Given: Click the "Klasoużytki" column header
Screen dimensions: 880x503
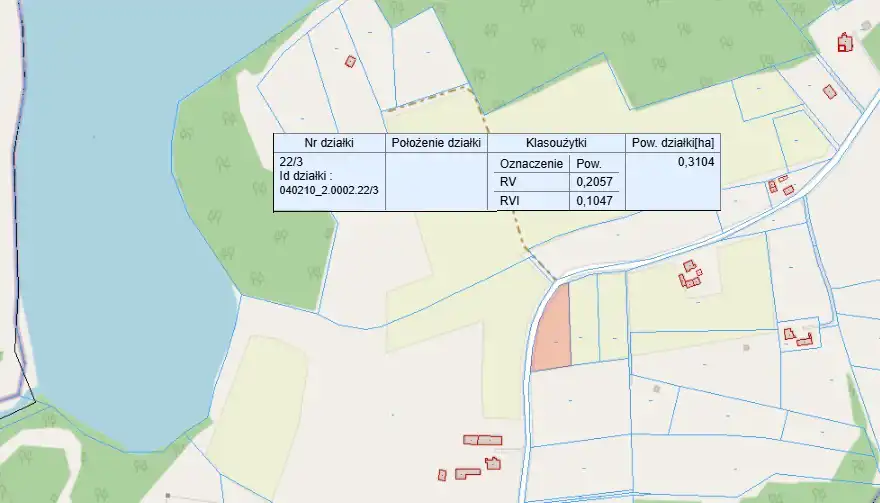Looking at the screenshot, I should (555, 143).
